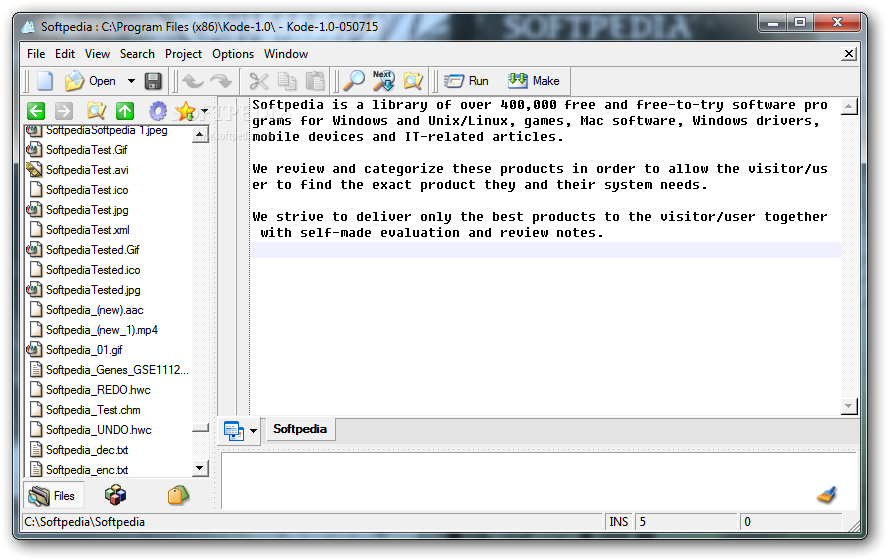
Task: Save file with the floppy disk icon
Action: 153,81
